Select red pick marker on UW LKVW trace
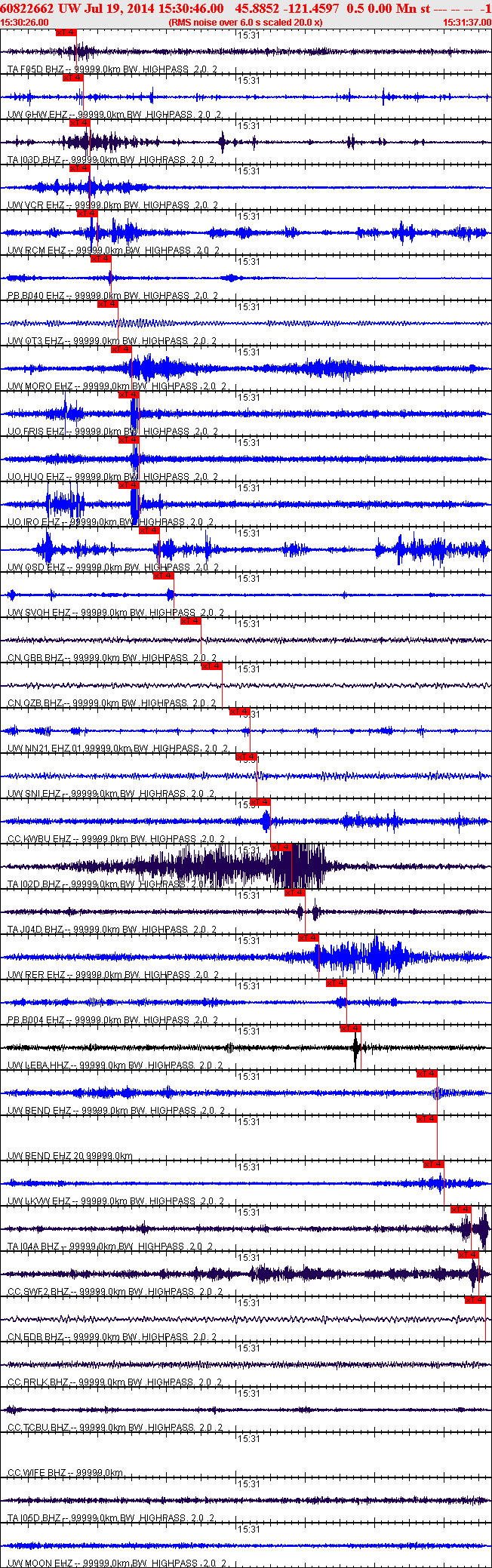This screenshot has width=492, height=1568. tap(433, 1164)
